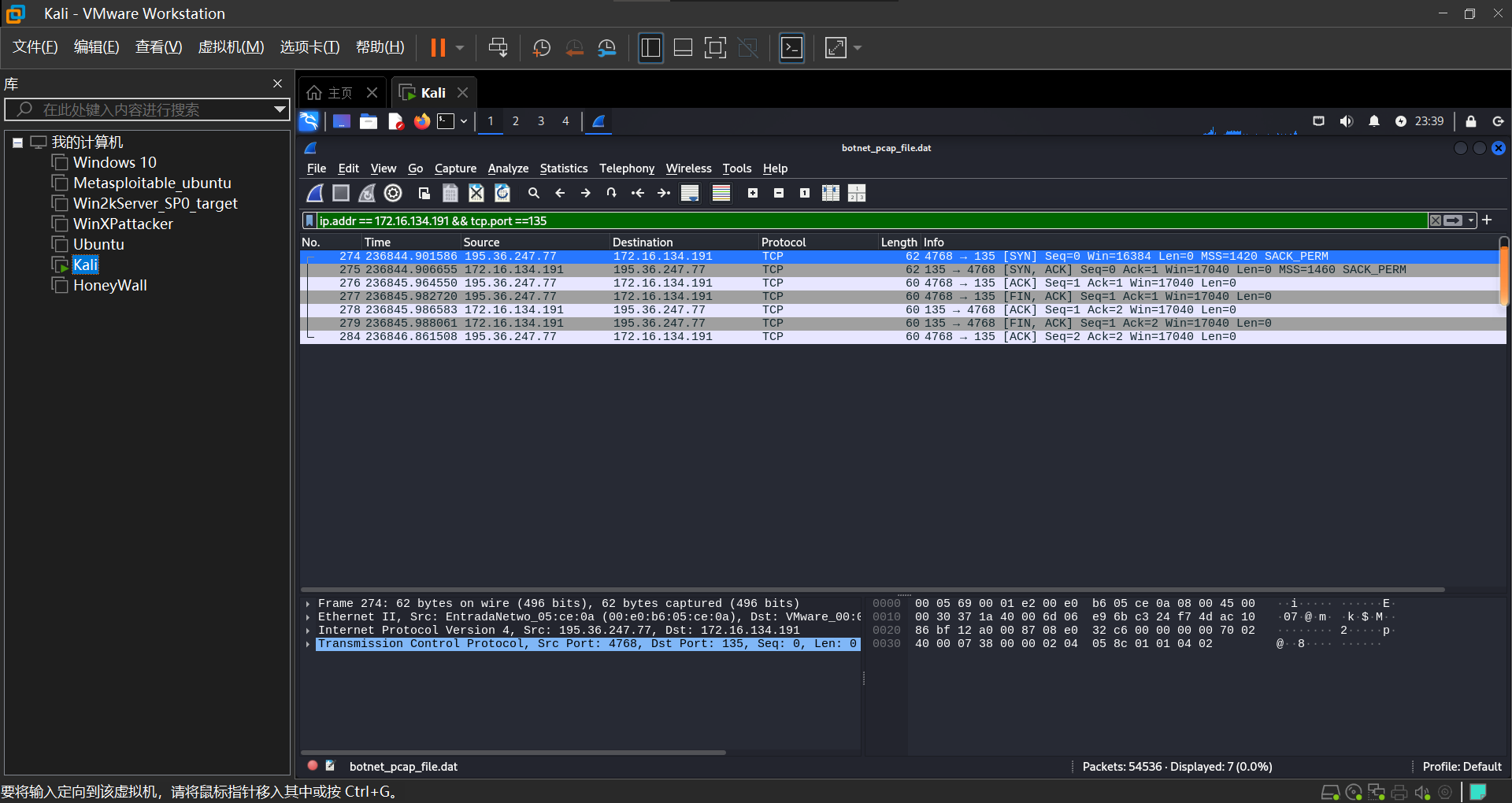Open the Statistics menu
The width and height of the screenshot is (1512, 803).
point(563,168)
